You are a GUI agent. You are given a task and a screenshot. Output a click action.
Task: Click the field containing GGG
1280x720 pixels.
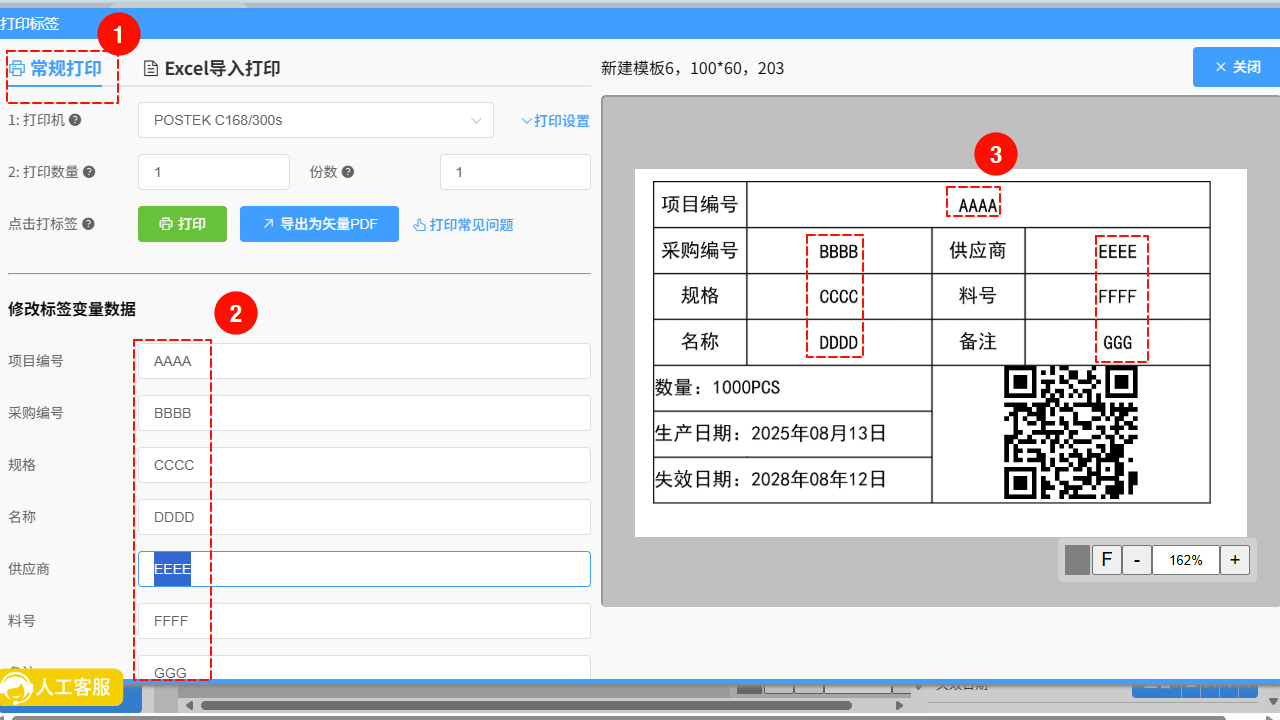(364, 668)
